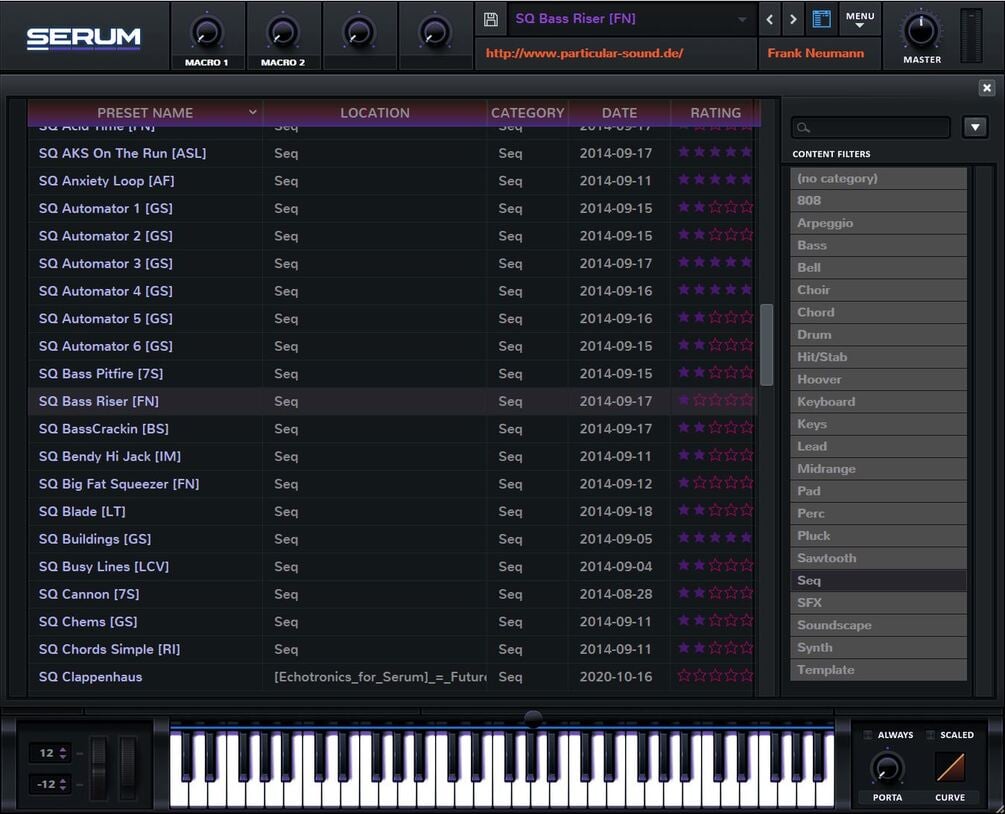Click the Frank Neumann author field
The height and width of the screenshot is (814, 1005).
tap(816, 53)
